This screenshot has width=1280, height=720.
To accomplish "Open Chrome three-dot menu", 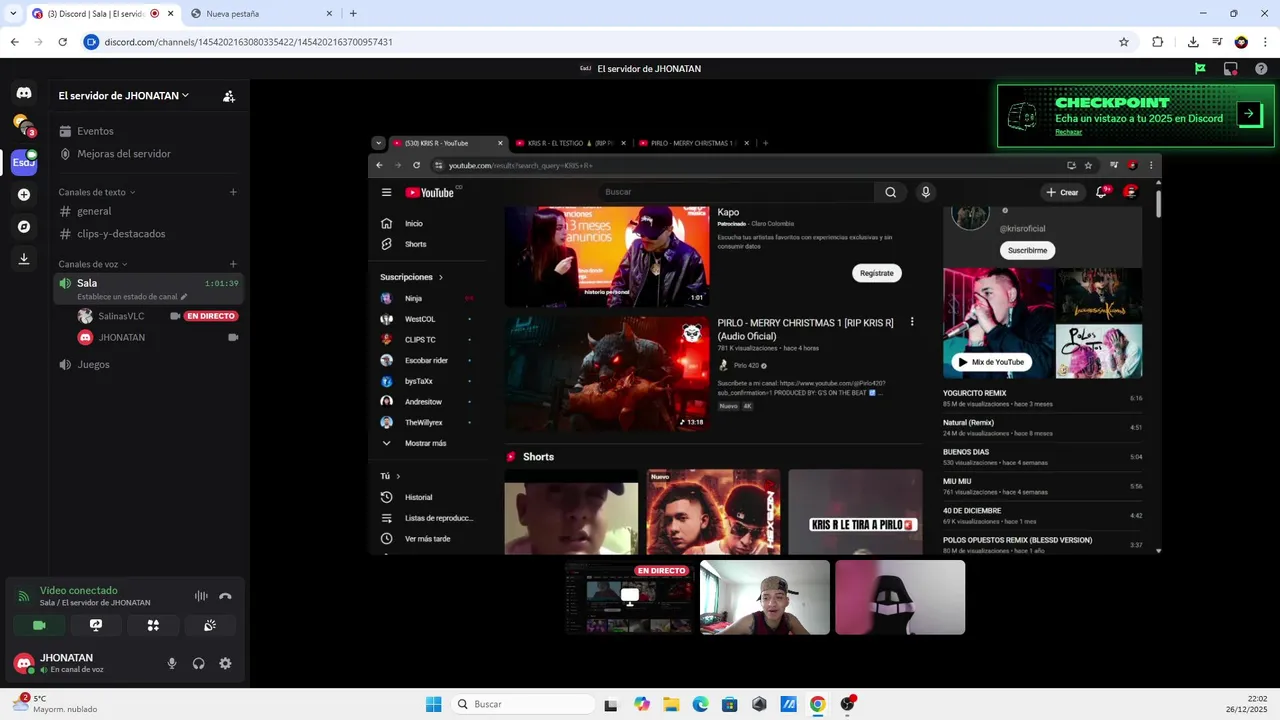I will pyautogui.click(x=1265, y=42).
